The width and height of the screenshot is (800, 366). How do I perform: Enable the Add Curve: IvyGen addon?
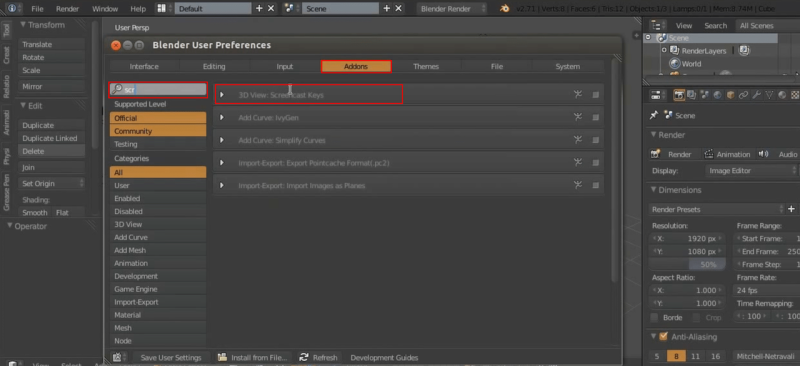595,117
